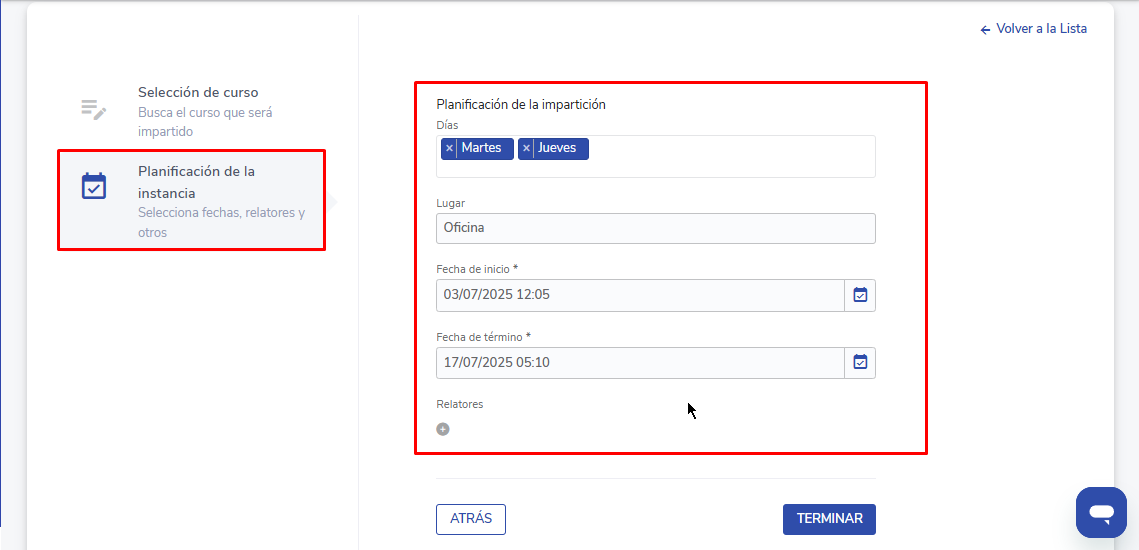Click the back arrow icon at top right

coord(985,30)
